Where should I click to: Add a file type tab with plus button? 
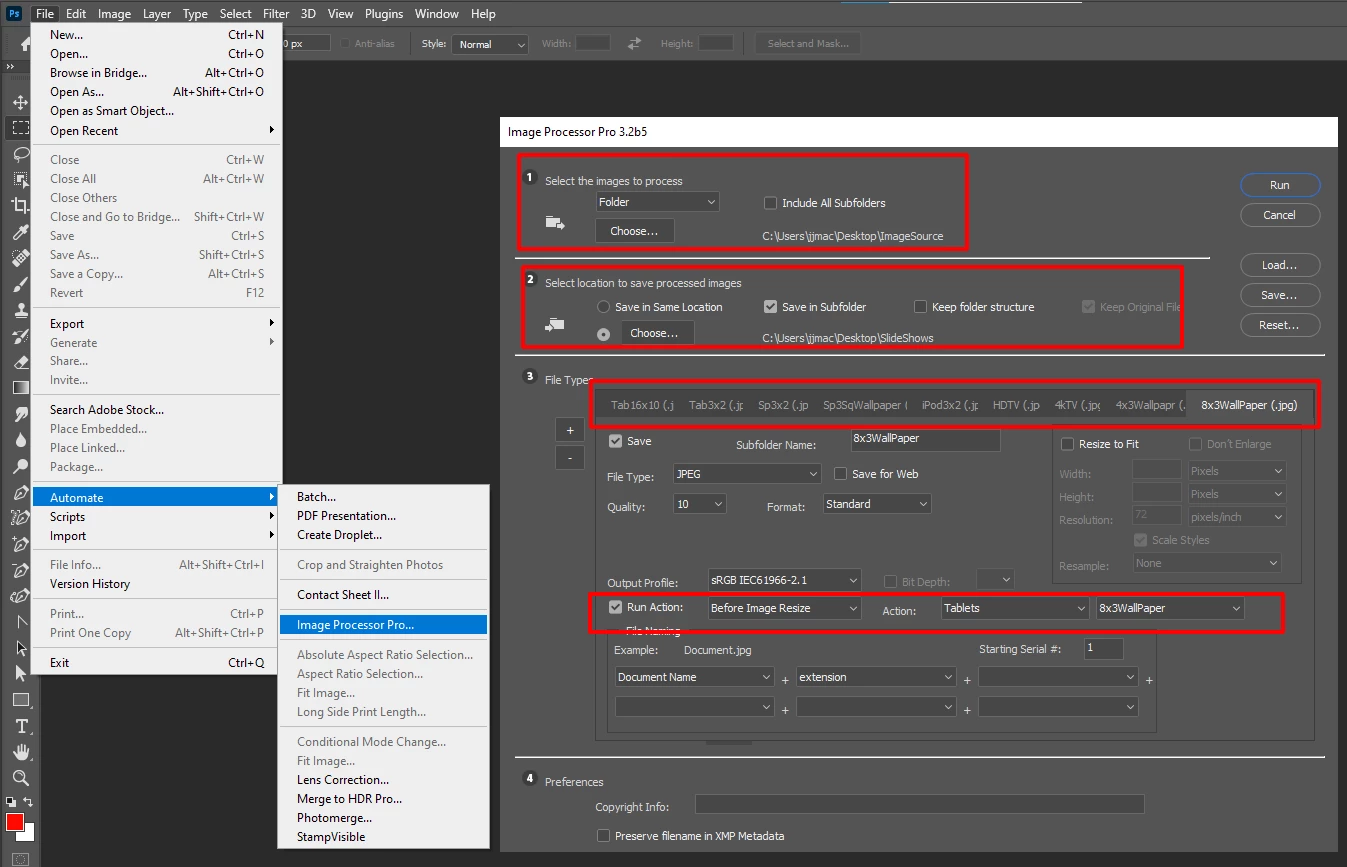570,430
